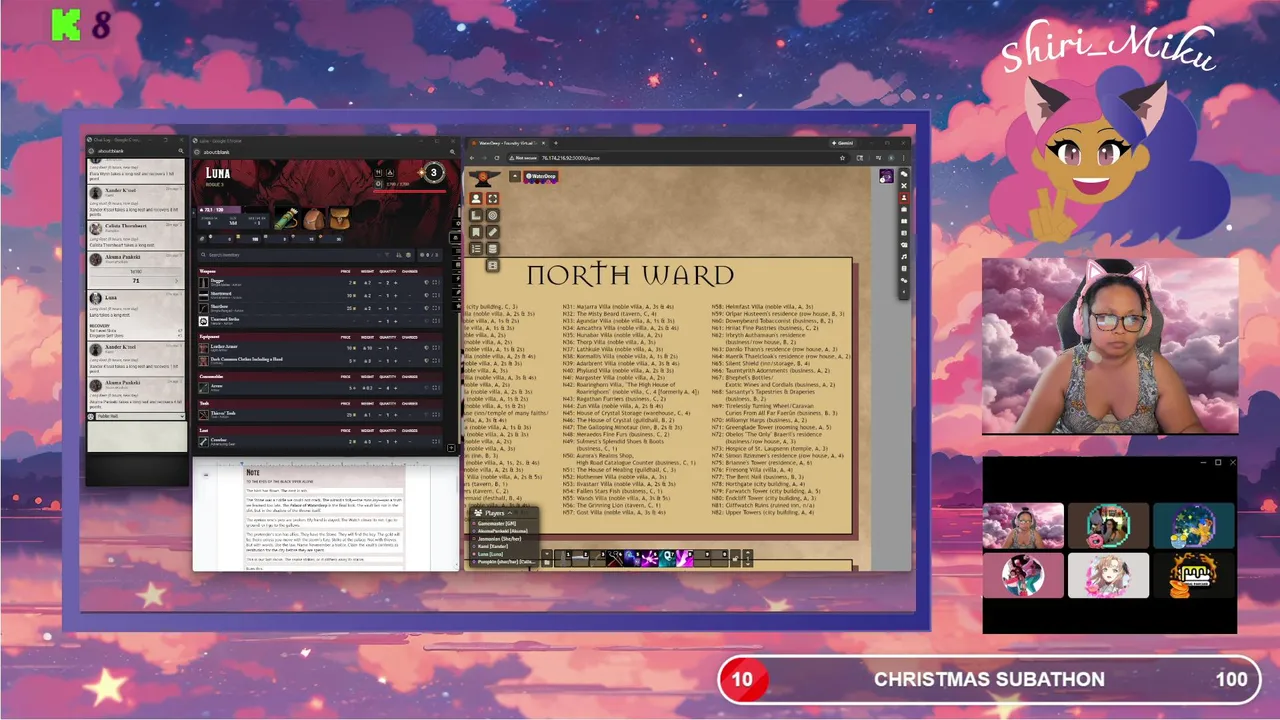Open Journal Notes bookmark scene control
Viewport: 1280px width, 720px height.
pos(476,232)
